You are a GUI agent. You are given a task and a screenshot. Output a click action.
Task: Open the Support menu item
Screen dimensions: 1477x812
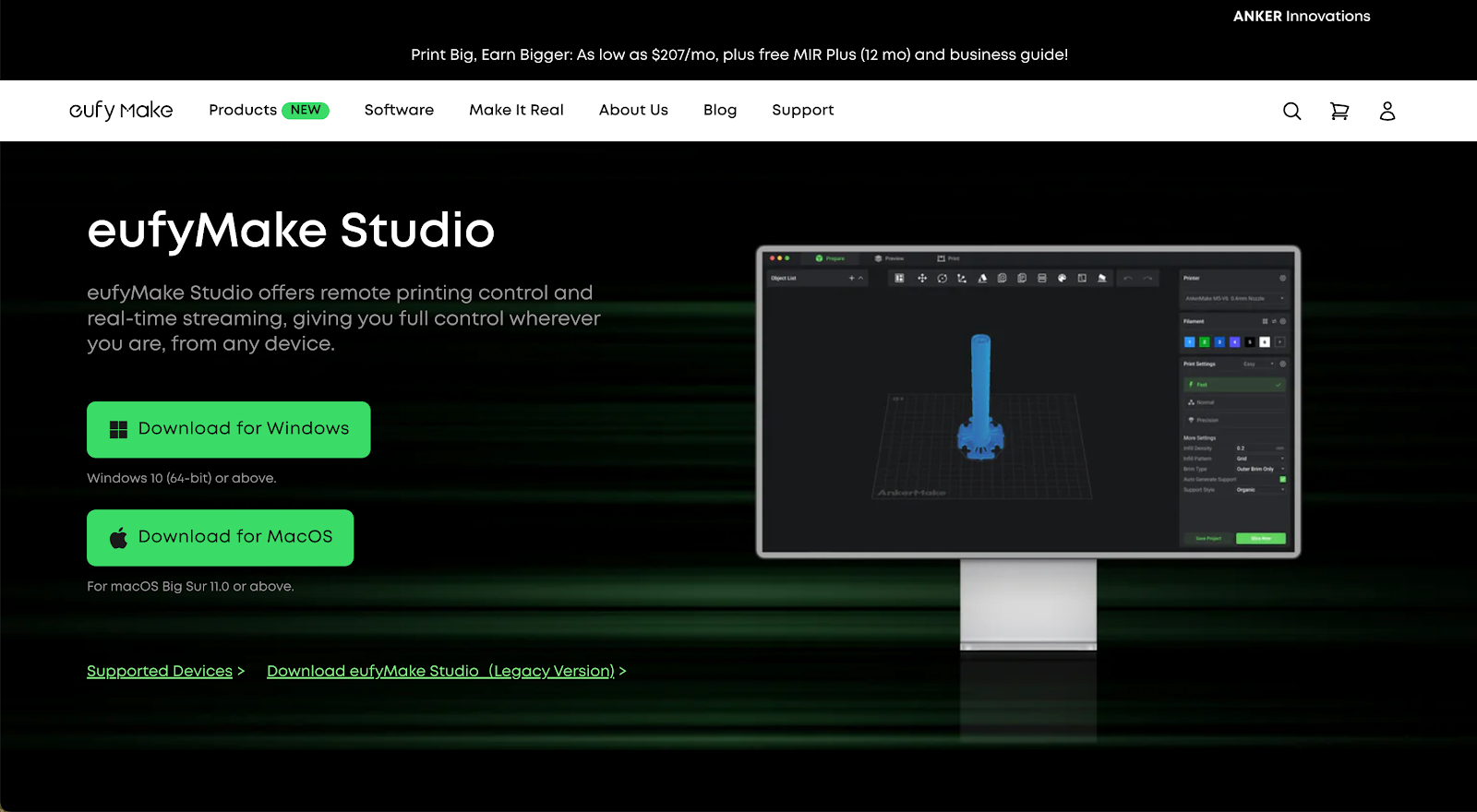803,110
